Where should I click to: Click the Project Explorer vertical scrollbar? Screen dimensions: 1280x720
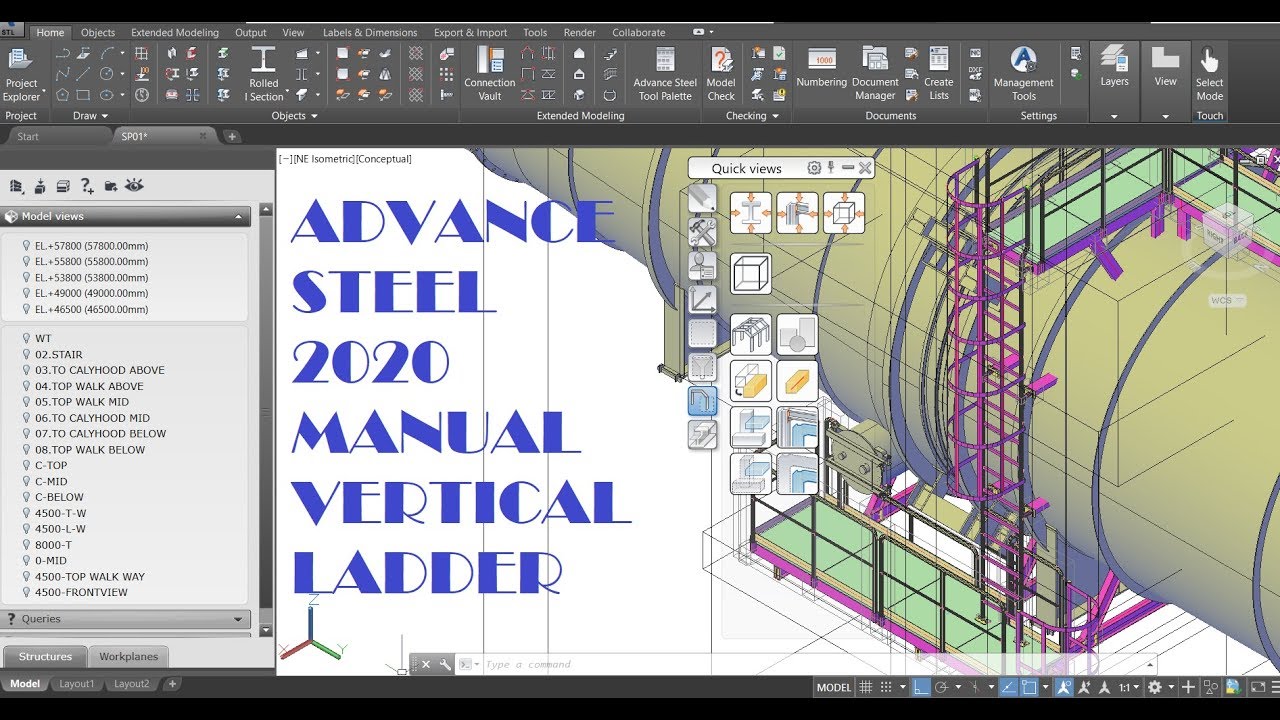(266, 420)
